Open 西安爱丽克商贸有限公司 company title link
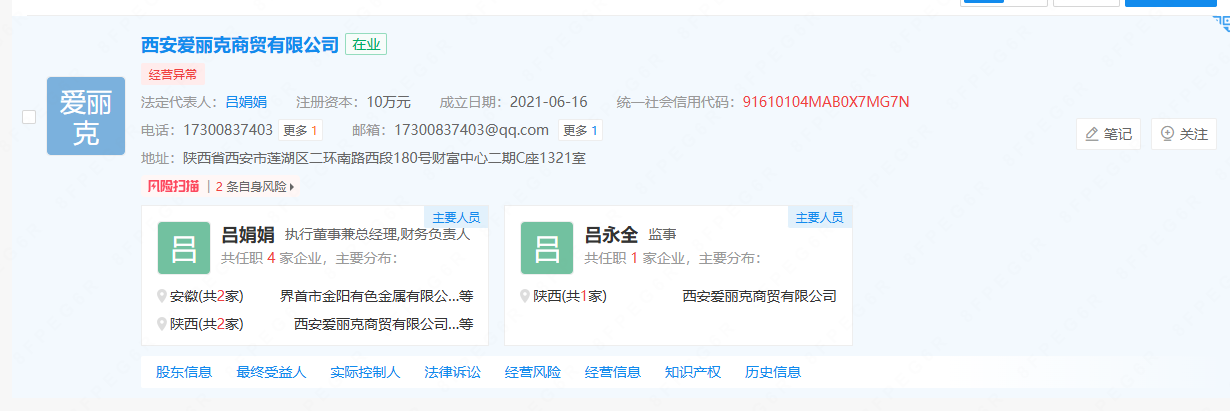The height and width of the screenshot is (411, 1230). coord(240,45)
